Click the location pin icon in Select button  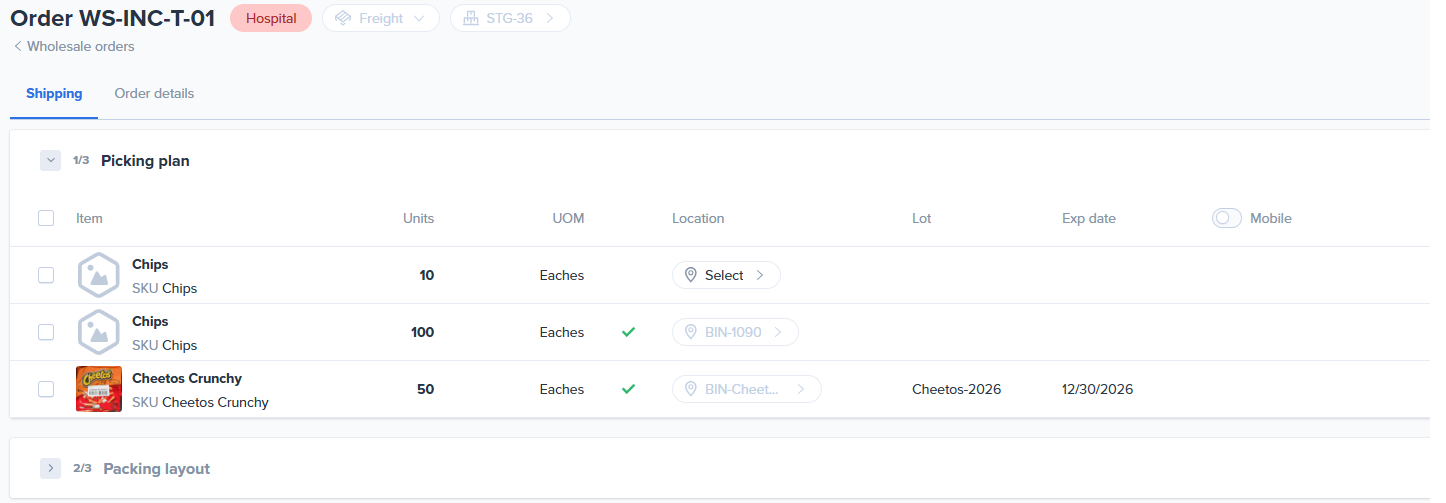690,275
